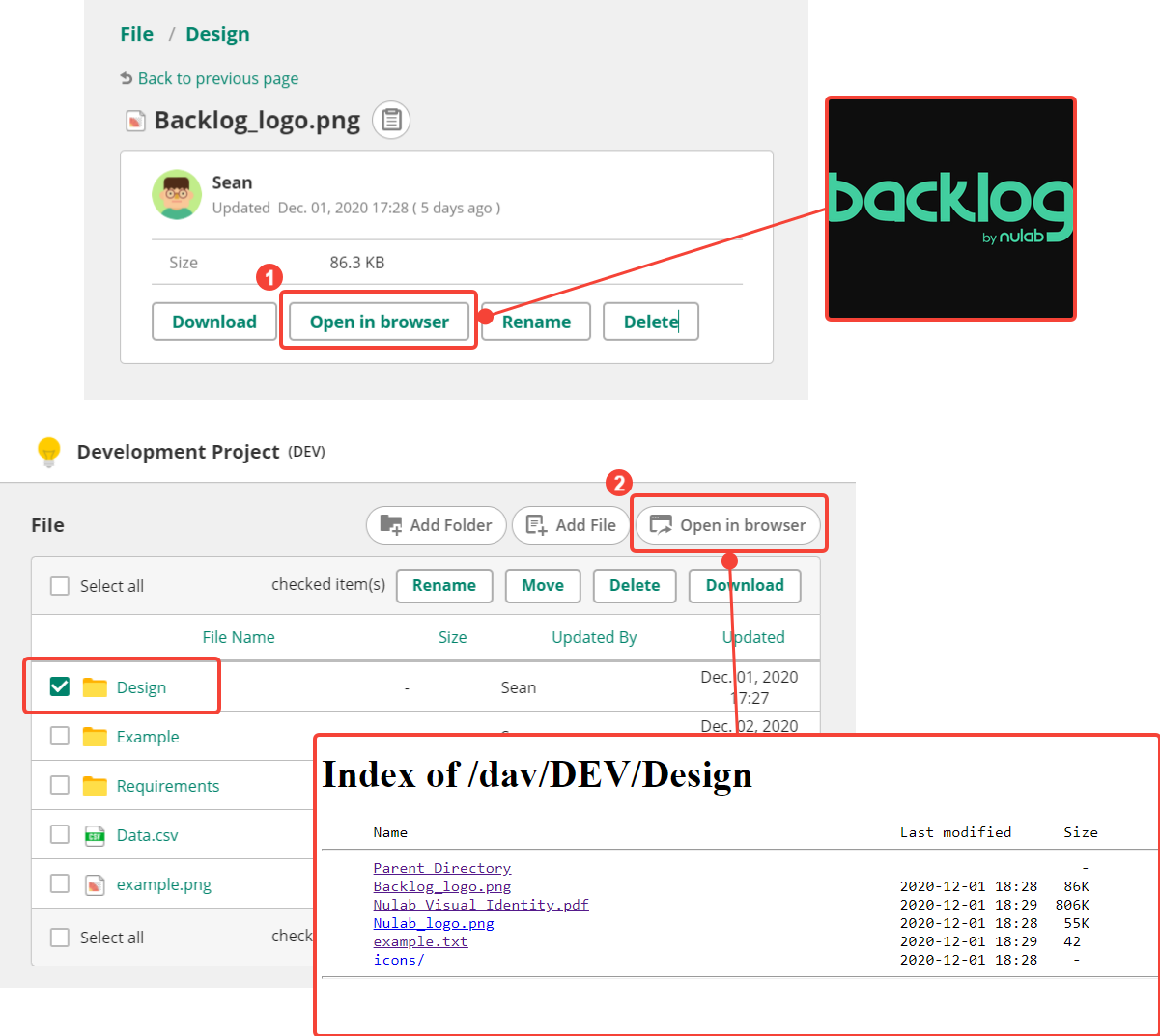The height and width of the screenshot is (1036, 1160).
Task: Click the Move button for checked items
Action: [543, 585]
